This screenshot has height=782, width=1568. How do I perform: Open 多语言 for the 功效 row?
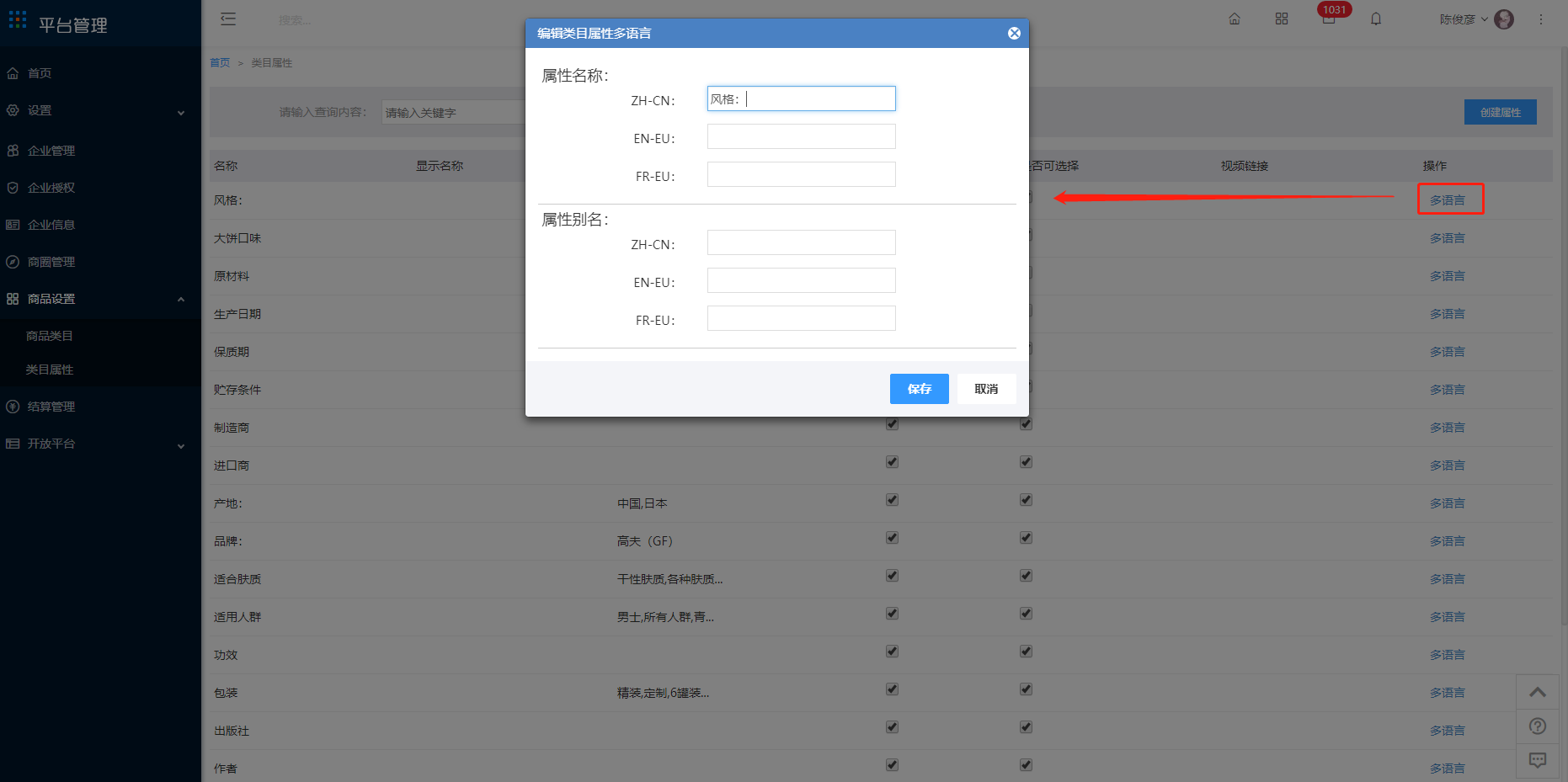pyautogui.click(x=1447, y=655)
